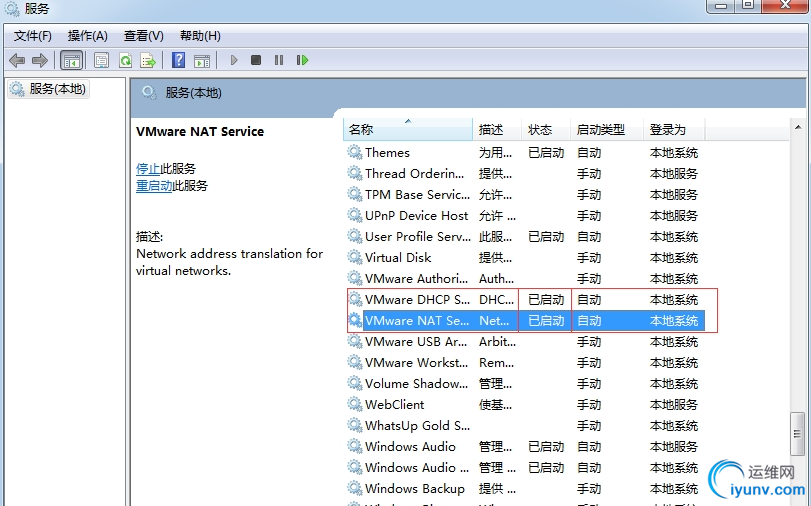Select the Windows Backup service row
This screenshot has height=506, width=811.
pos(525,489)
